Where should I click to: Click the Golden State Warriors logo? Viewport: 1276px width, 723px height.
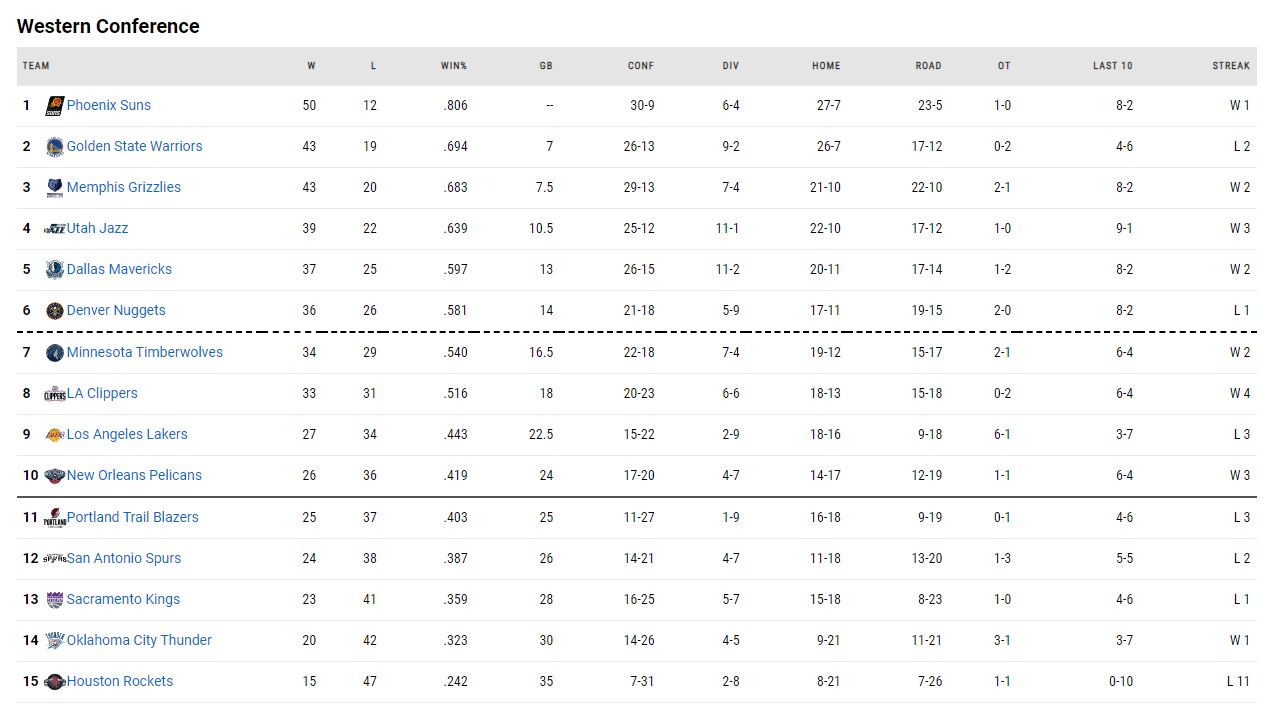coord(53,146)
